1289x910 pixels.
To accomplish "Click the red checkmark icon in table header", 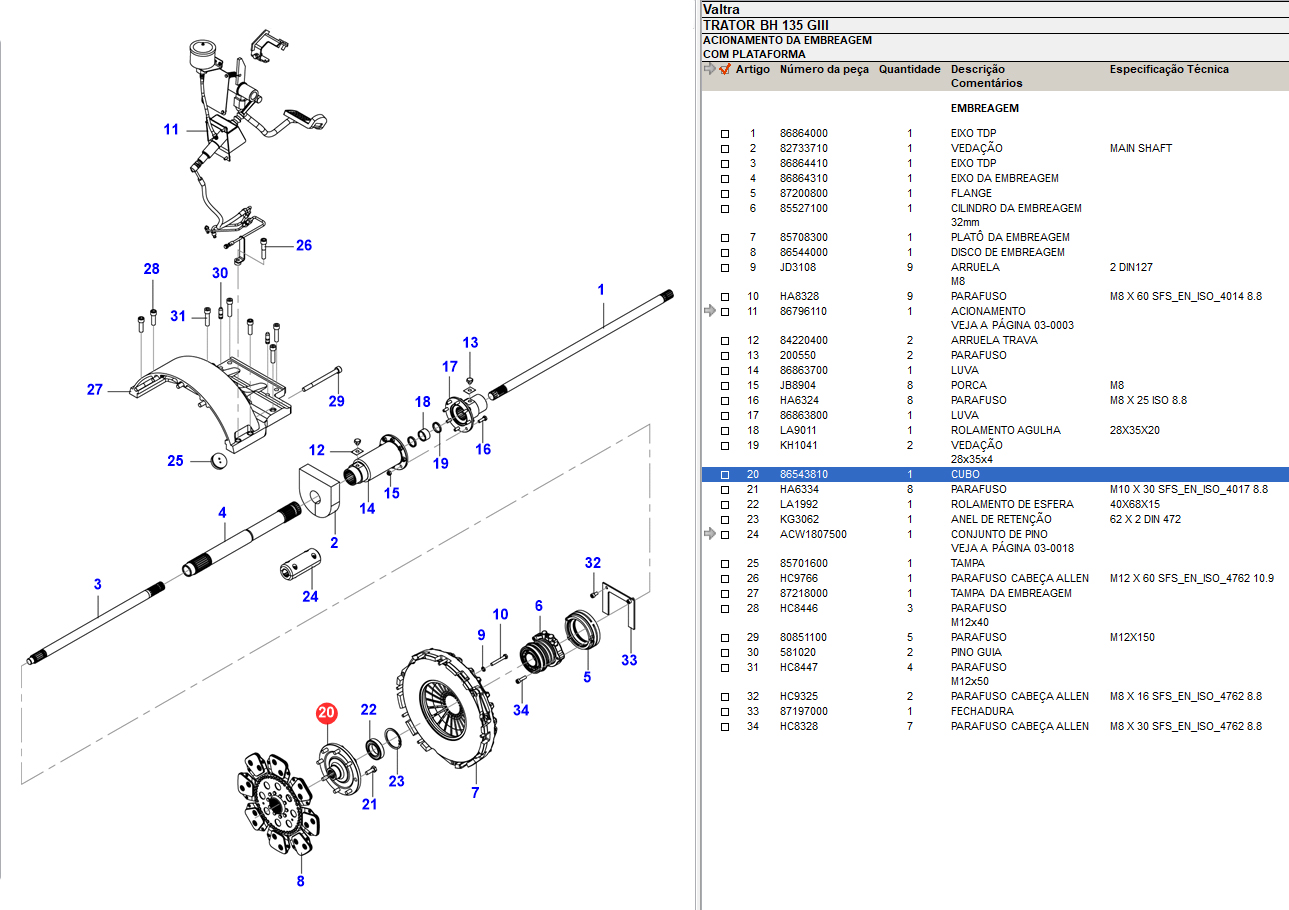I will [x=726, y=70].
